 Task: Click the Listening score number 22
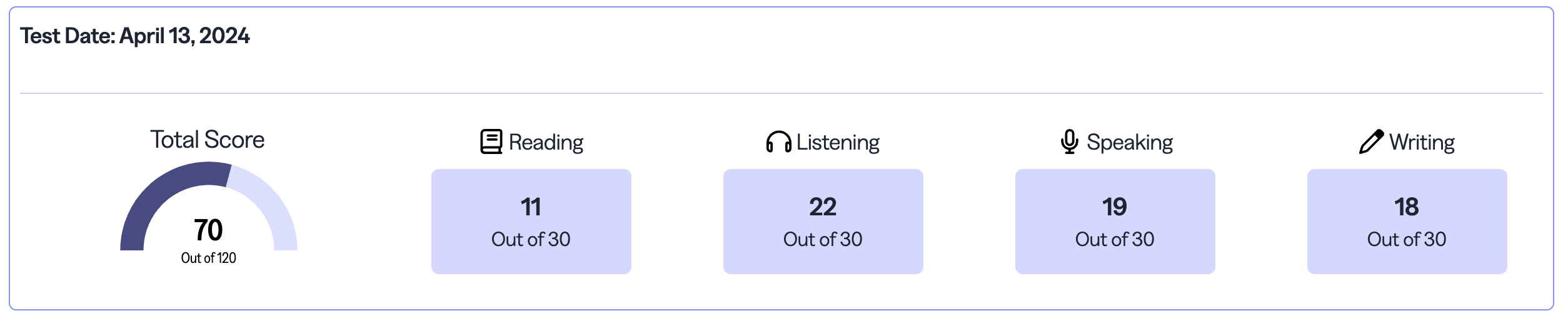823,207
